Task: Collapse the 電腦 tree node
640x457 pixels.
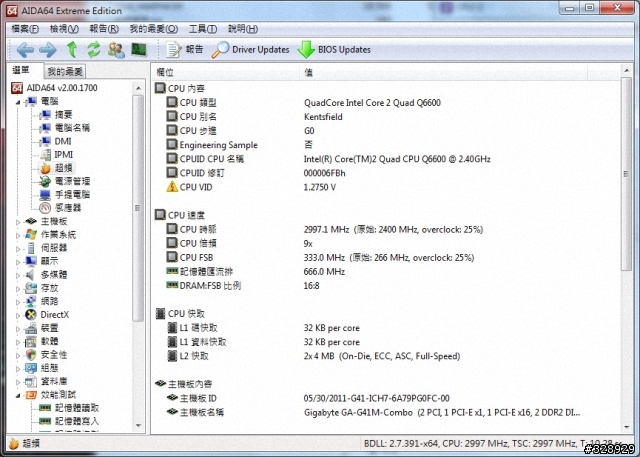Action: (x=18, y=102)
